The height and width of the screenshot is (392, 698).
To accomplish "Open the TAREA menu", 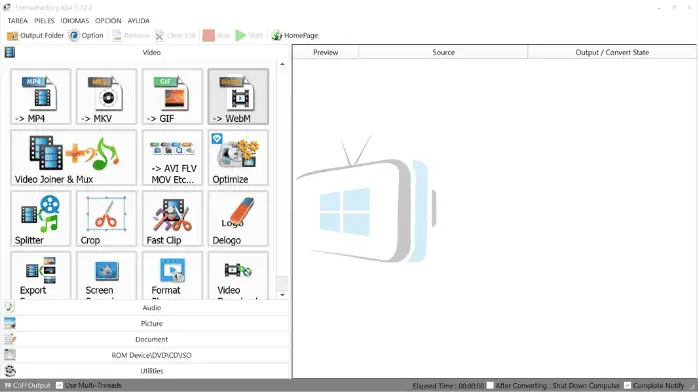I will coord(17,20).
